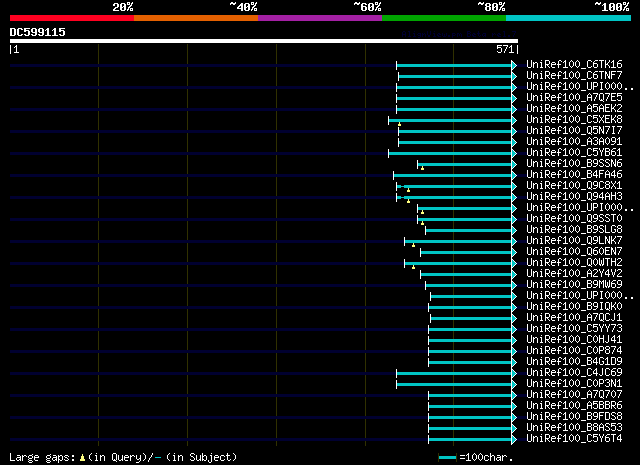Click the gap marker under the Q9LNK7 alignment
The image size is (640, 465).
[x=413, y=245]
